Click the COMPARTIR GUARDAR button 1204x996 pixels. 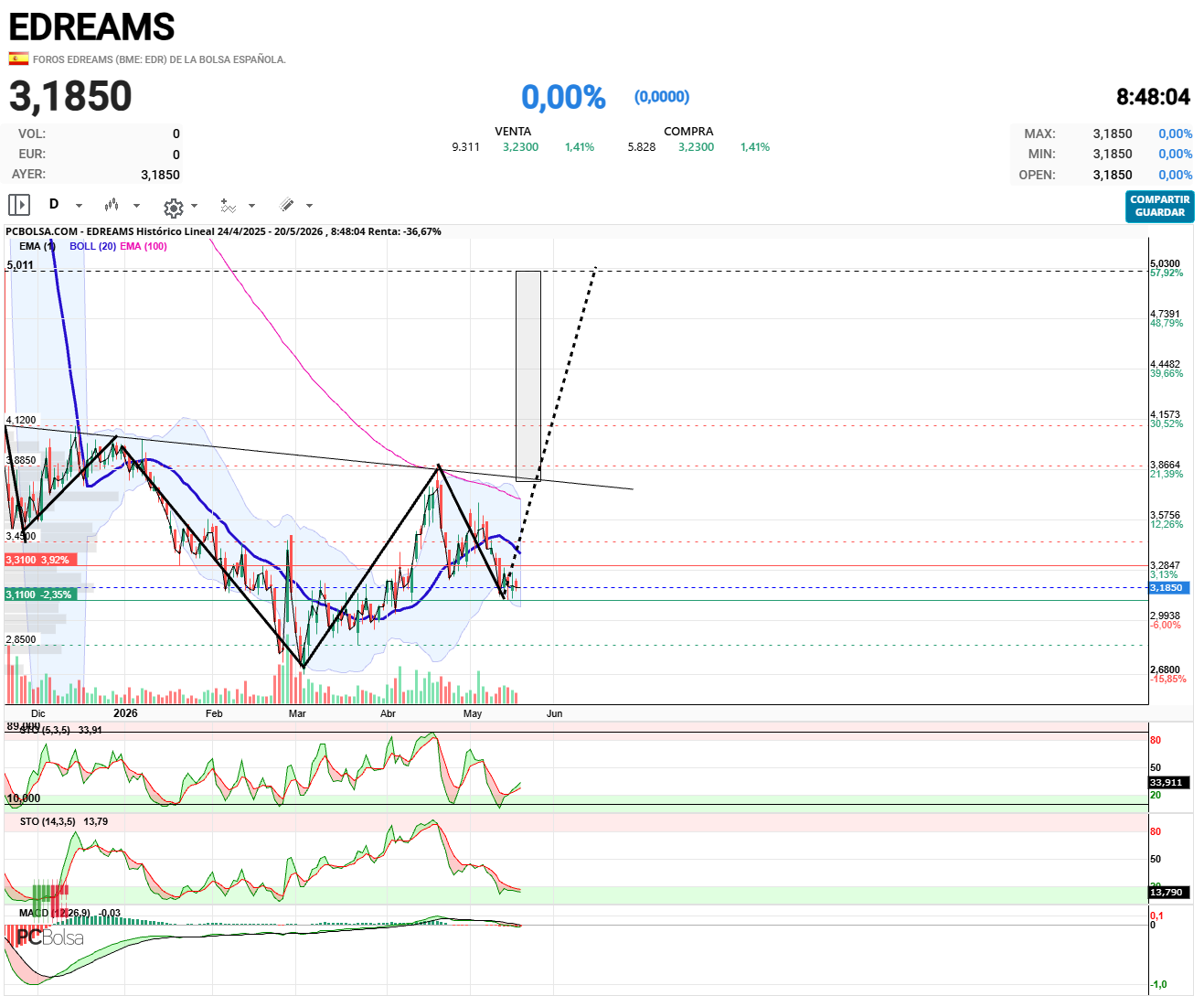click(x=1159, y=206)
